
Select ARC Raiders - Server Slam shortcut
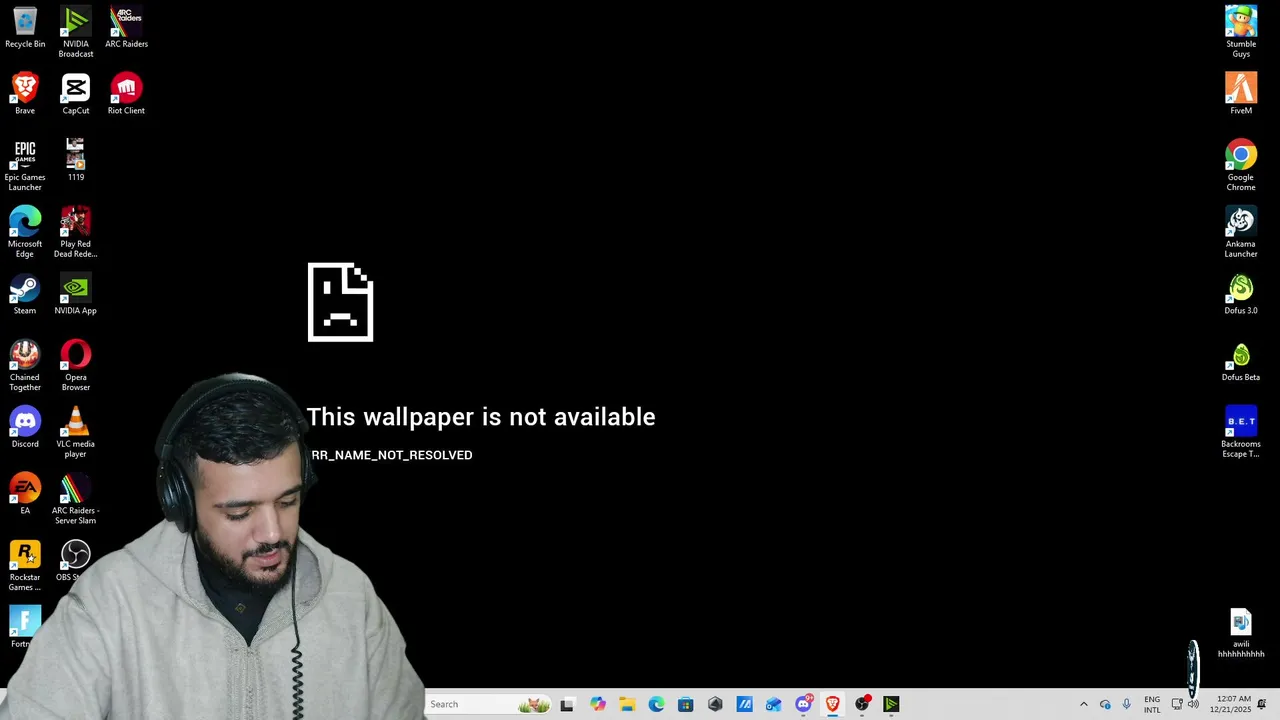(x=75, y=499)
